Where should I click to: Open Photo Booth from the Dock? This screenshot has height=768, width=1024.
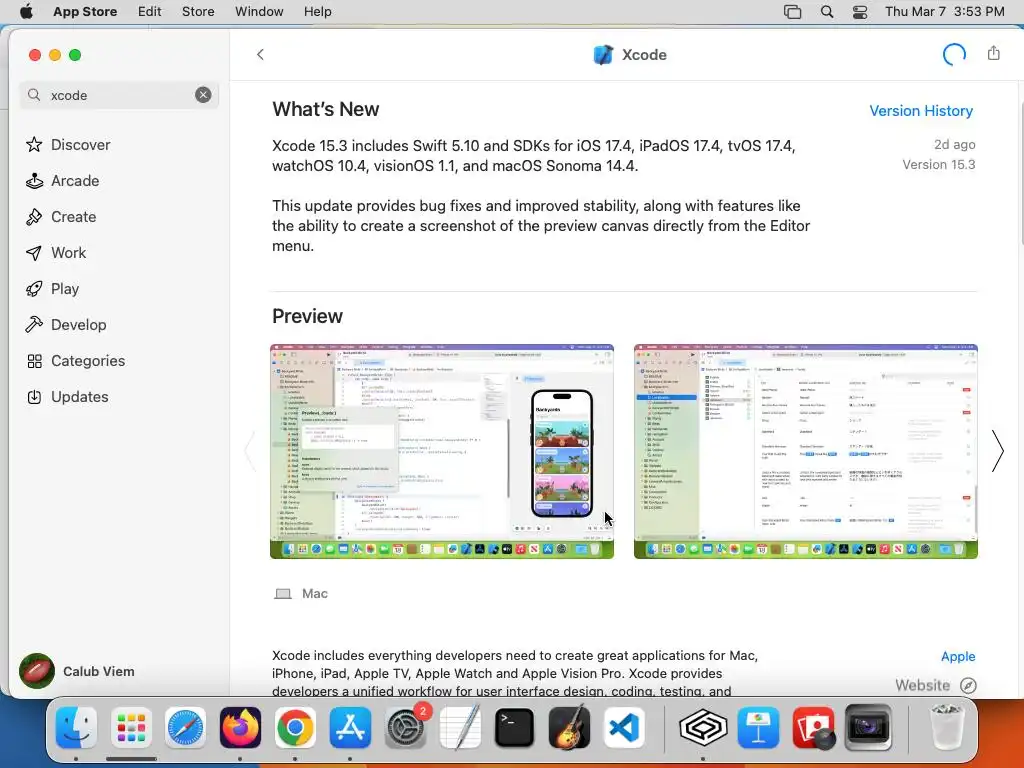click(813, 728)
